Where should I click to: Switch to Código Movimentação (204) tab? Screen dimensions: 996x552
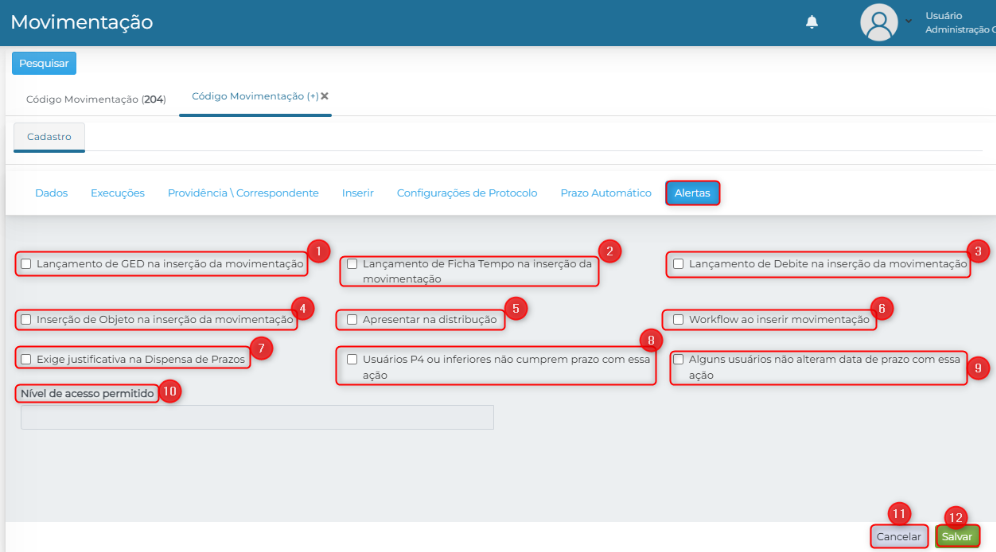pos(96,99)
